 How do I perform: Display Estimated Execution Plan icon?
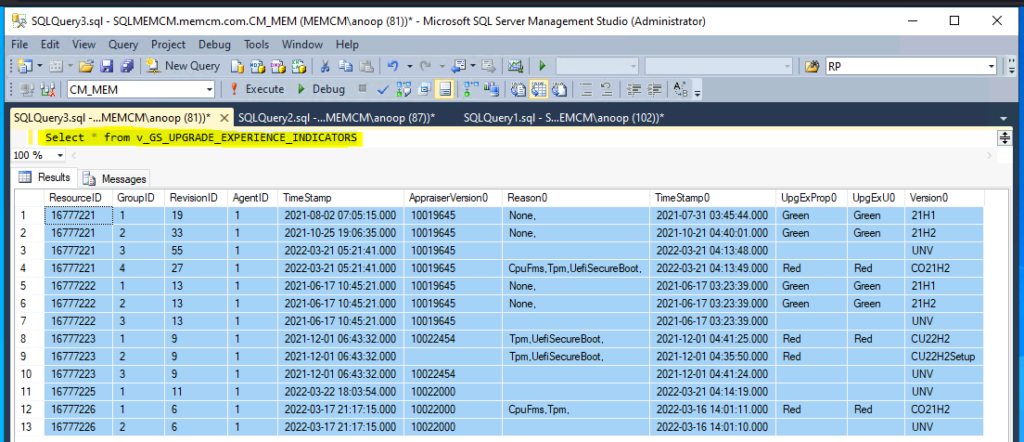click(403, 89)
